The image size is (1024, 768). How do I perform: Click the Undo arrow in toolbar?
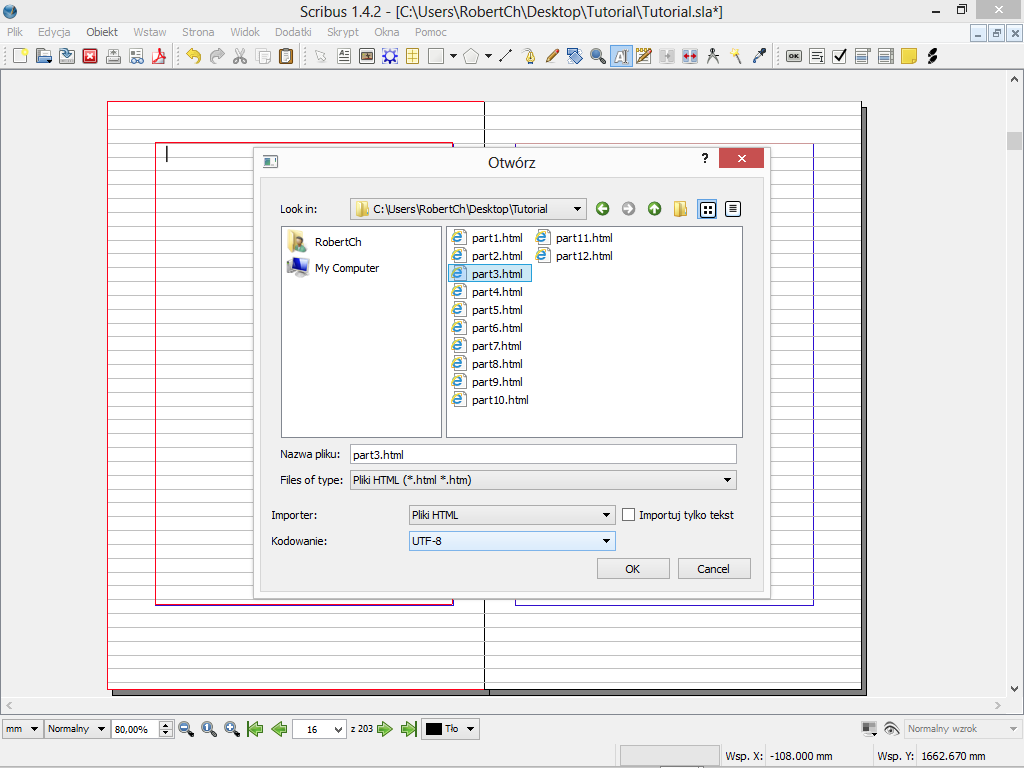(x=194, y=56)
